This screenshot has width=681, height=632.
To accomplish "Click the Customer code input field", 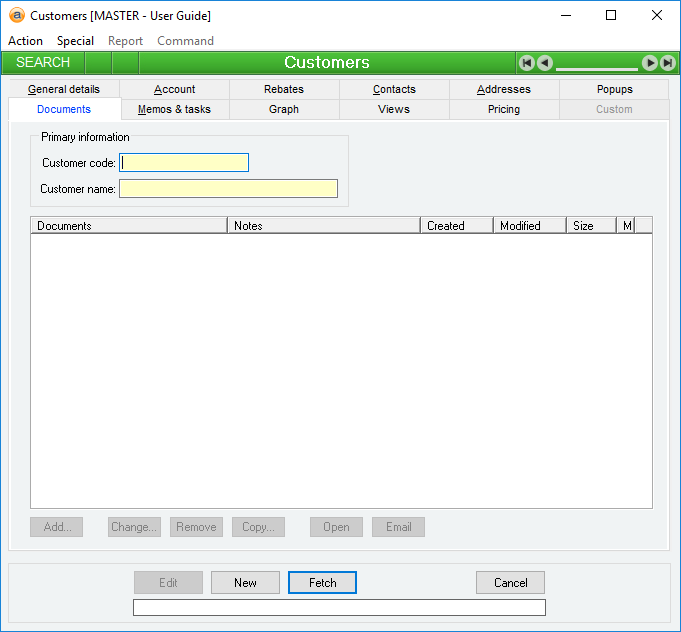I will [184, 163].
